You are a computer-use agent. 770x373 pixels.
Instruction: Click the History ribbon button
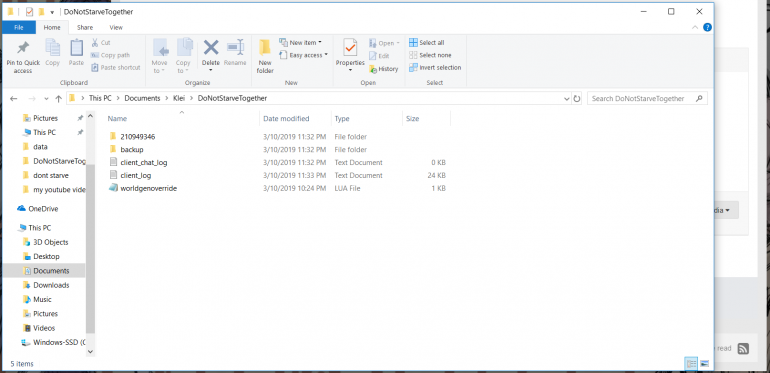click(384, 69)
